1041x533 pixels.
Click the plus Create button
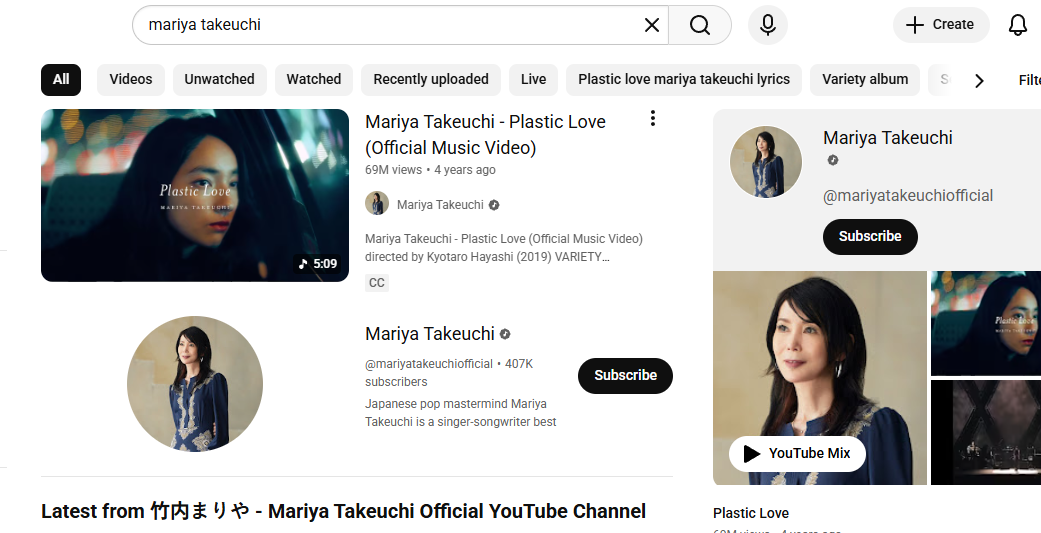pyautogui.click(x=941, y=25)
